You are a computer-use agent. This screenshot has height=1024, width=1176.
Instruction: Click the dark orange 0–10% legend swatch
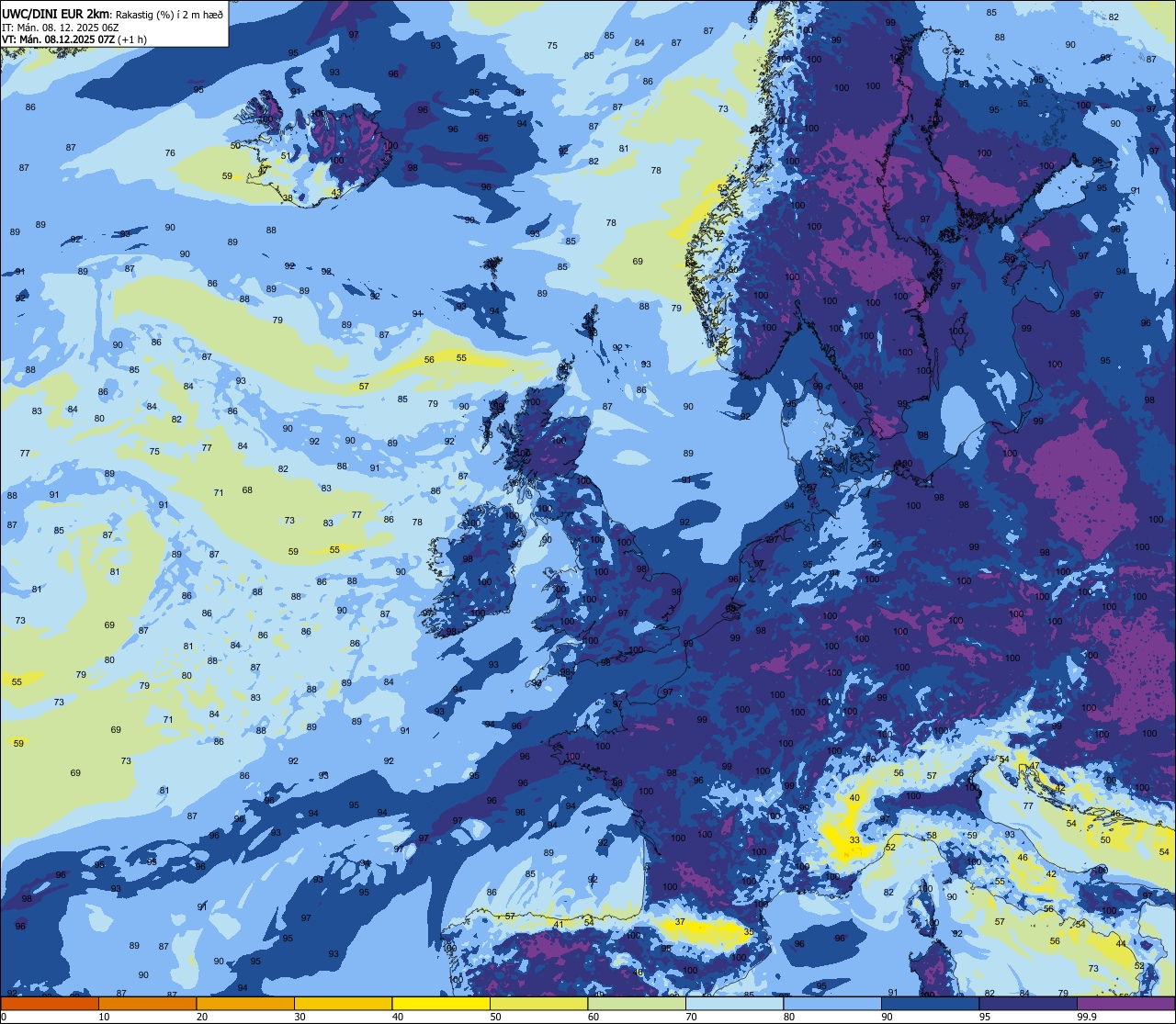50,1003
